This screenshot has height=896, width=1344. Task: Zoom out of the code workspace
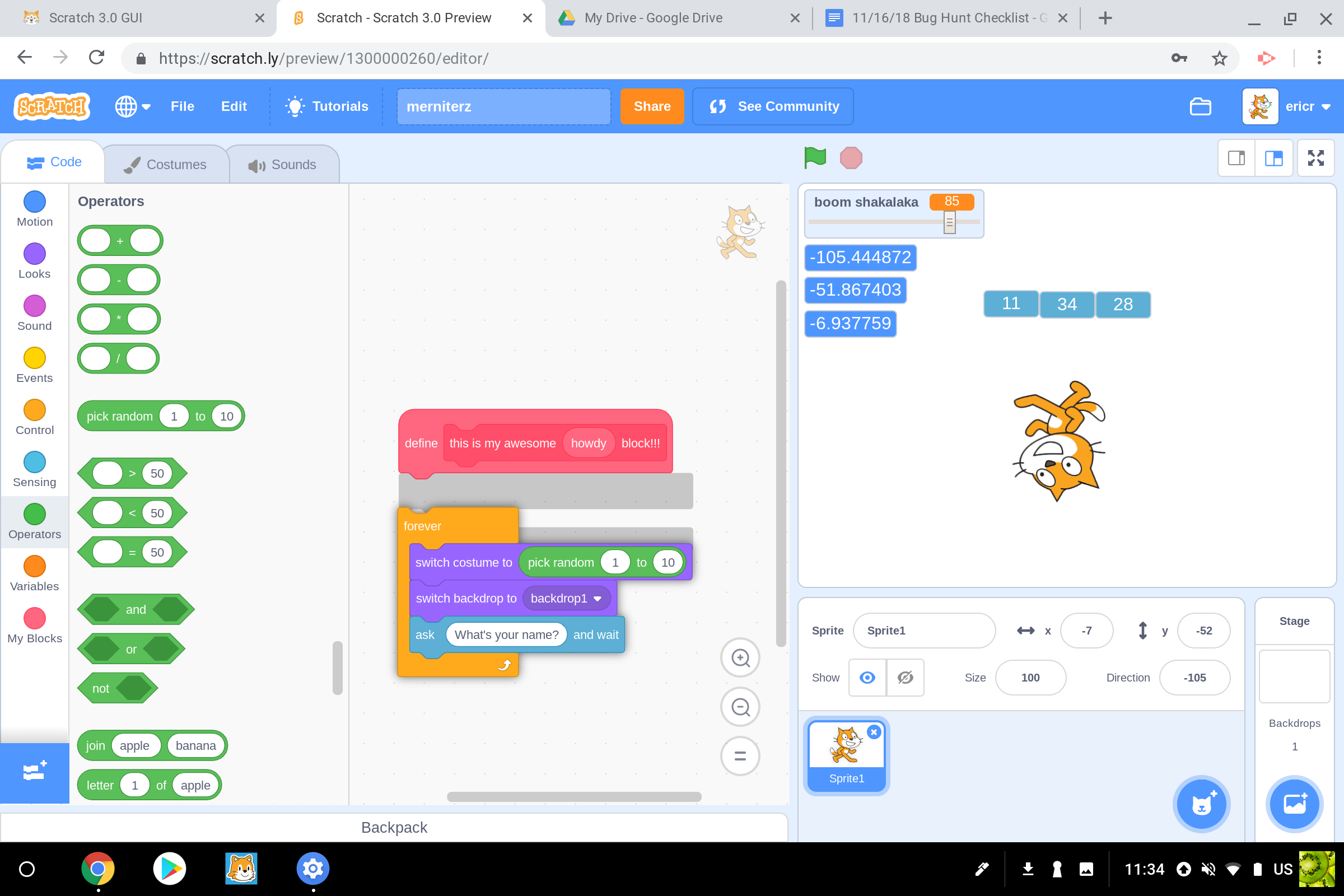pos(740,707)
